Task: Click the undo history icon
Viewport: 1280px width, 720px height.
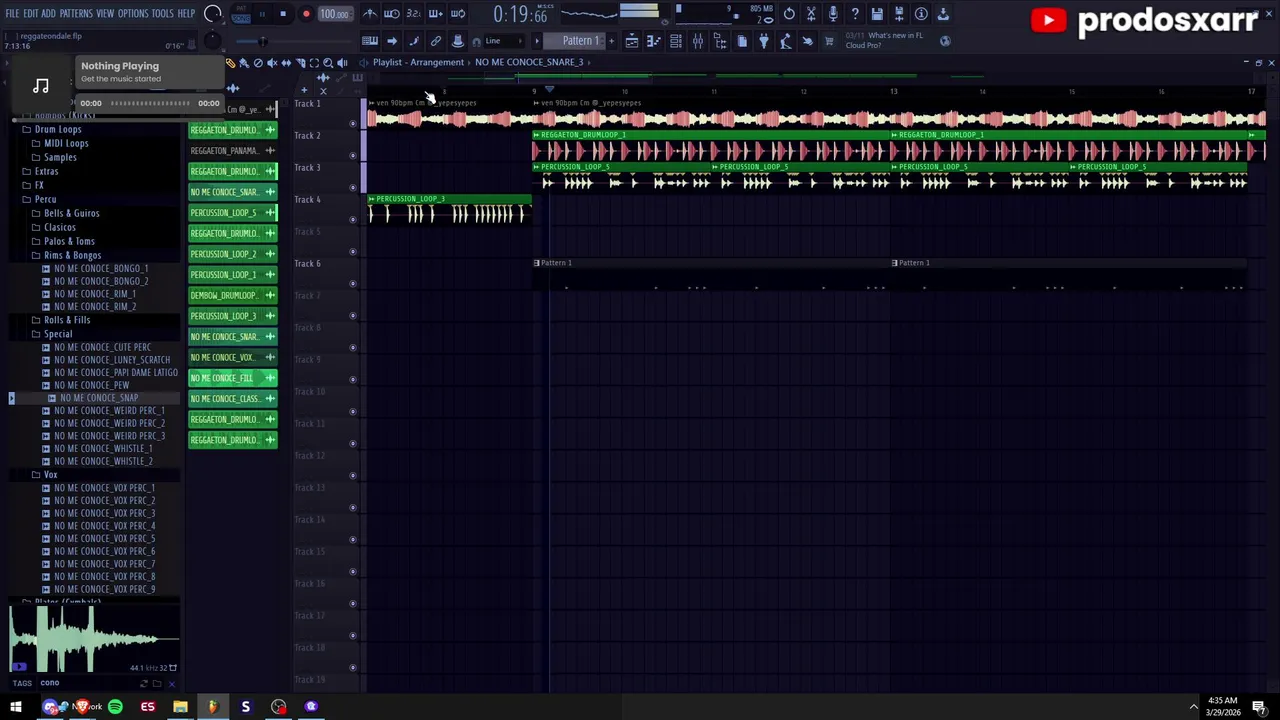Action: click(789, 14)
